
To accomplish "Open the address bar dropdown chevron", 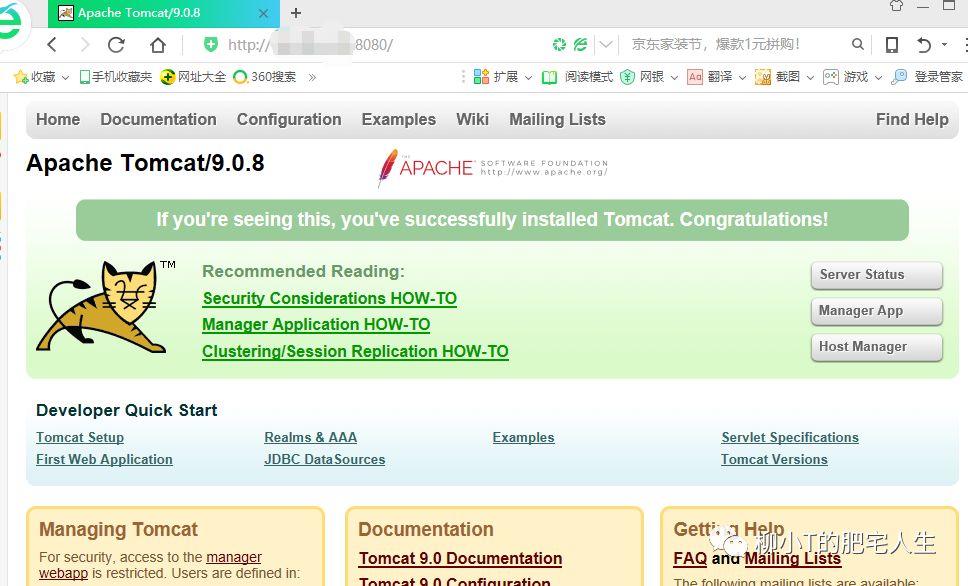I will (606, 44).
